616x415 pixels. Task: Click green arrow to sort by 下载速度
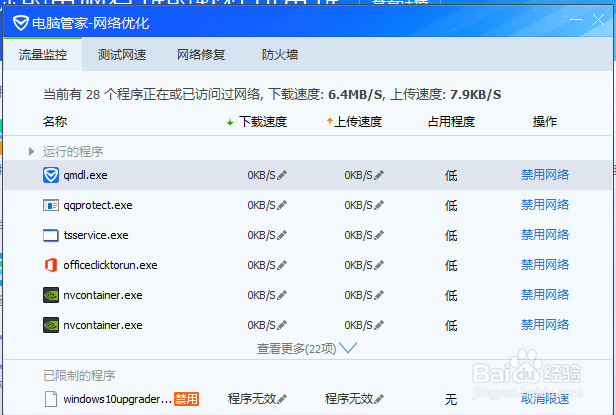tap(230, 122)
